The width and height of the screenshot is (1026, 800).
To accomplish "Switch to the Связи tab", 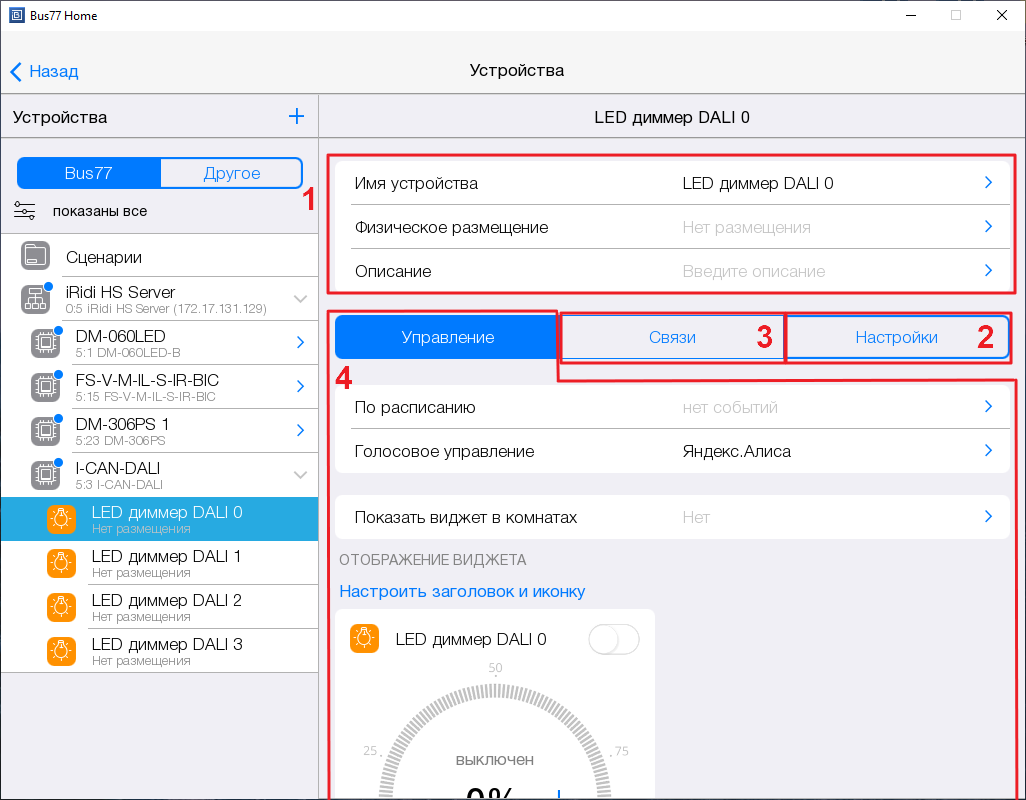I will (x=671, y=338).
